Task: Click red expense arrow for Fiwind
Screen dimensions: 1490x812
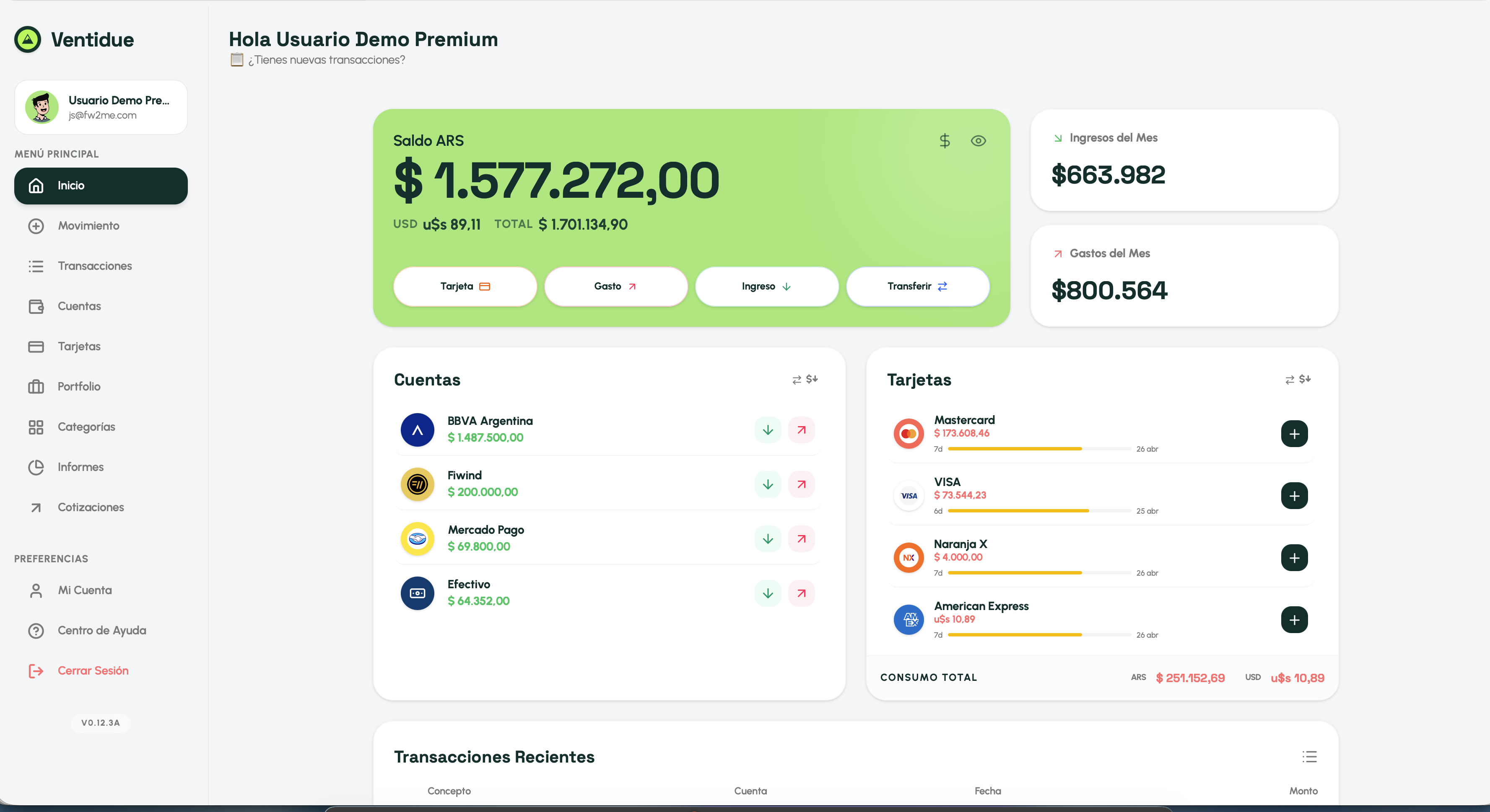Action: (801, 484)
